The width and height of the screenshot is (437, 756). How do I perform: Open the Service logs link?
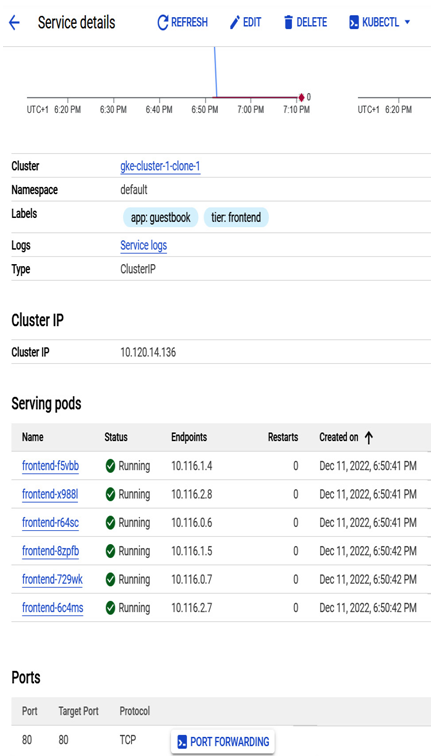pyautogui.click(x=144, y=245)
